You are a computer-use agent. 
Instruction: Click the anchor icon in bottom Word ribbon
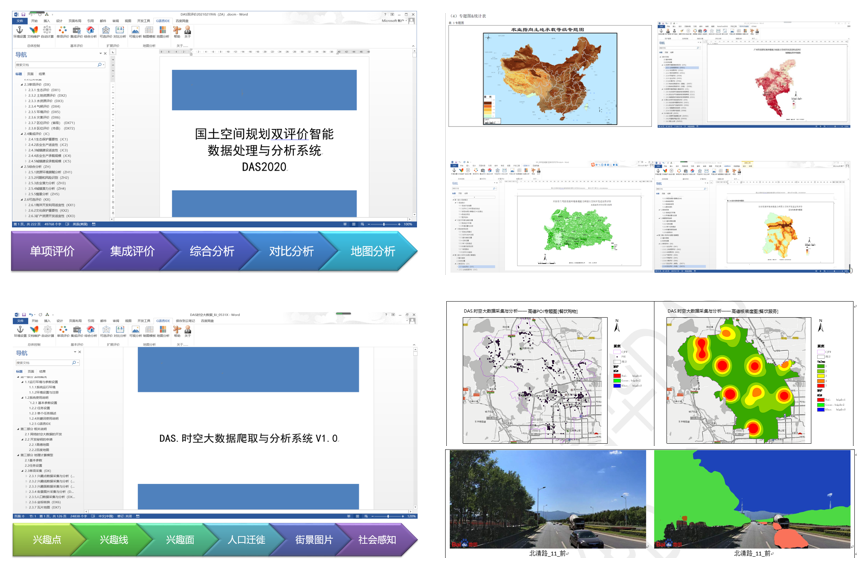pyautogui.click(x=20, y=330)
